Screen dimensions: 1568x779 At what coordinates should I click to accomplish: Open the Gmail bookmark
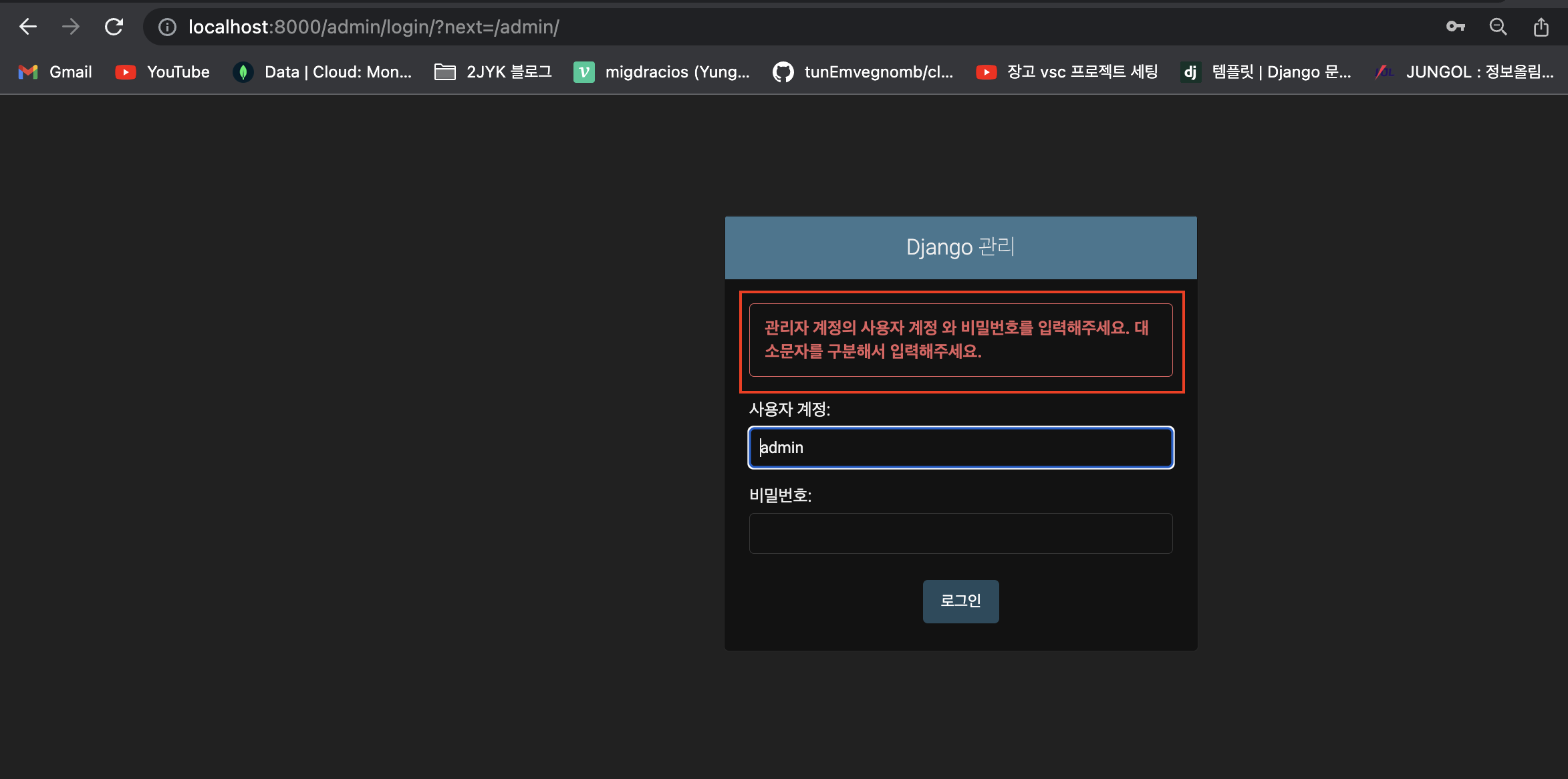coord(55,71)
